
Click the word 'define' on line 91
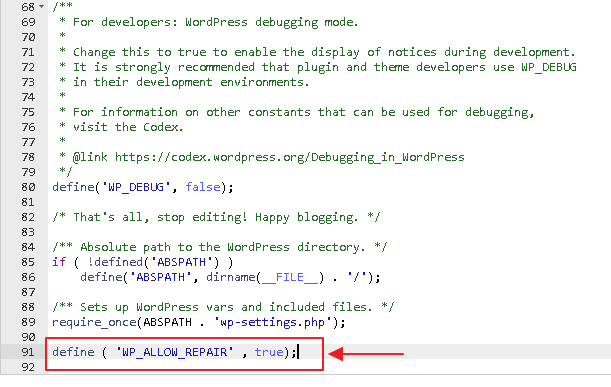(x=73, y=352)
